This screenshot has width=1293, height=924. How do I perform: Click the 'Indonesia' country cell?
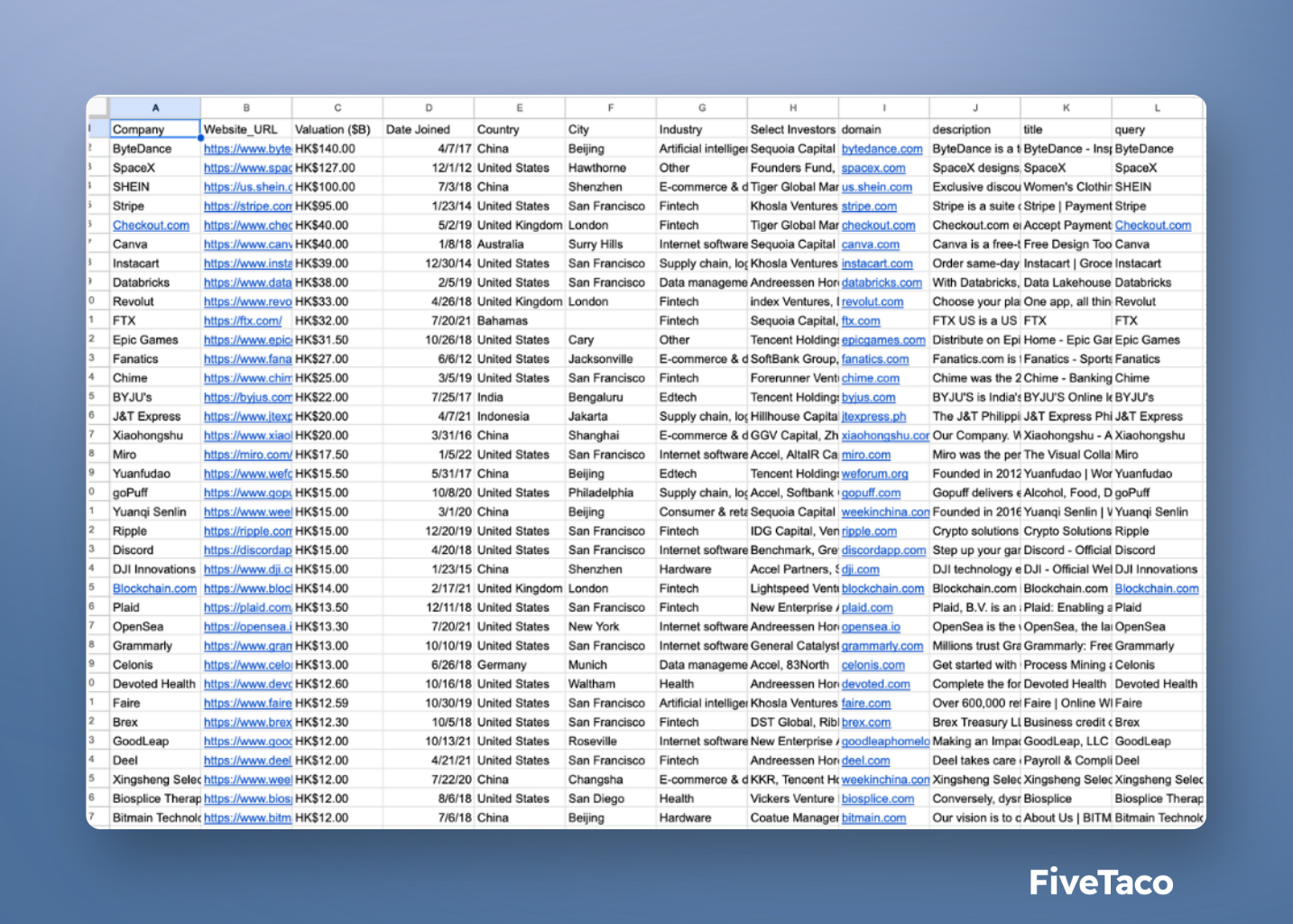point(520,417)
